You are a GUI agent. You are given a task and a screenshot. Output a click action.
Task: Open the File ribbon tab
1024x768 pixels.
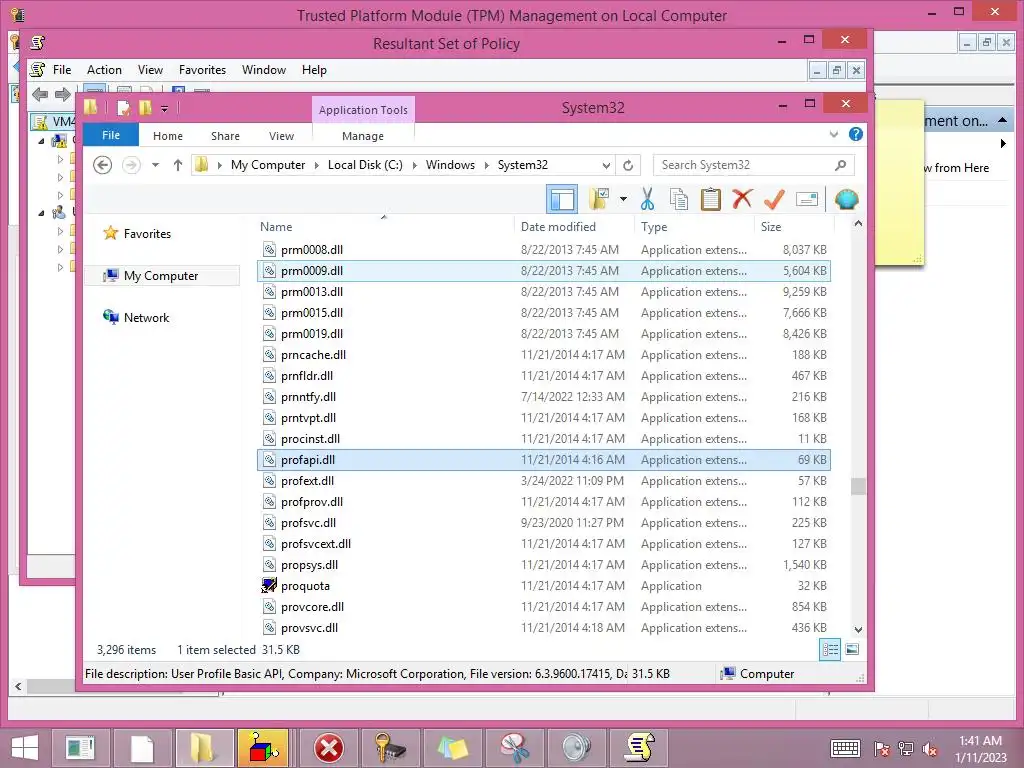(111, 135)
